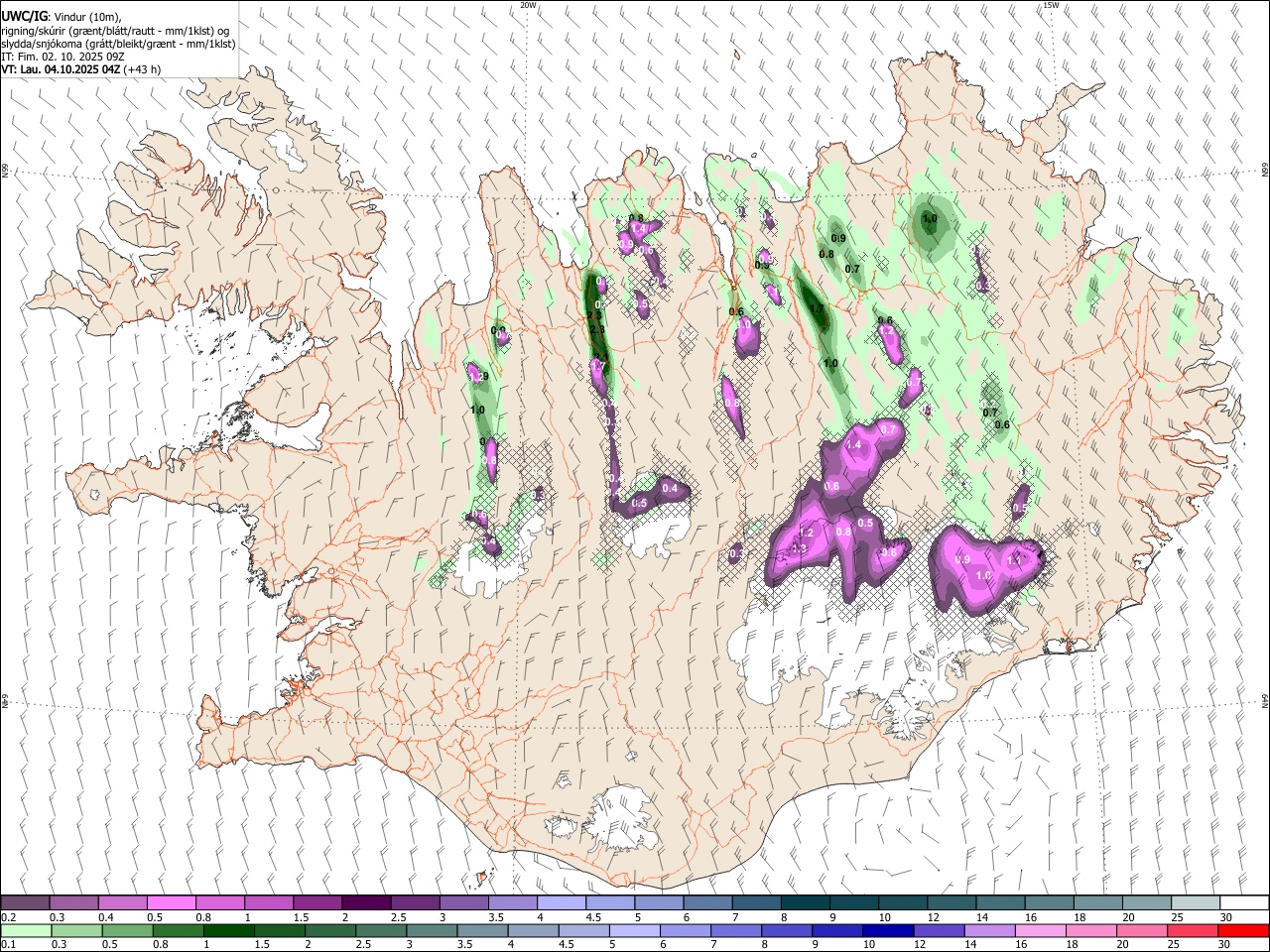
Task: Click the 'IT: Fim. 02. 10. 2025 09Z' line
Action: [63, 57]
